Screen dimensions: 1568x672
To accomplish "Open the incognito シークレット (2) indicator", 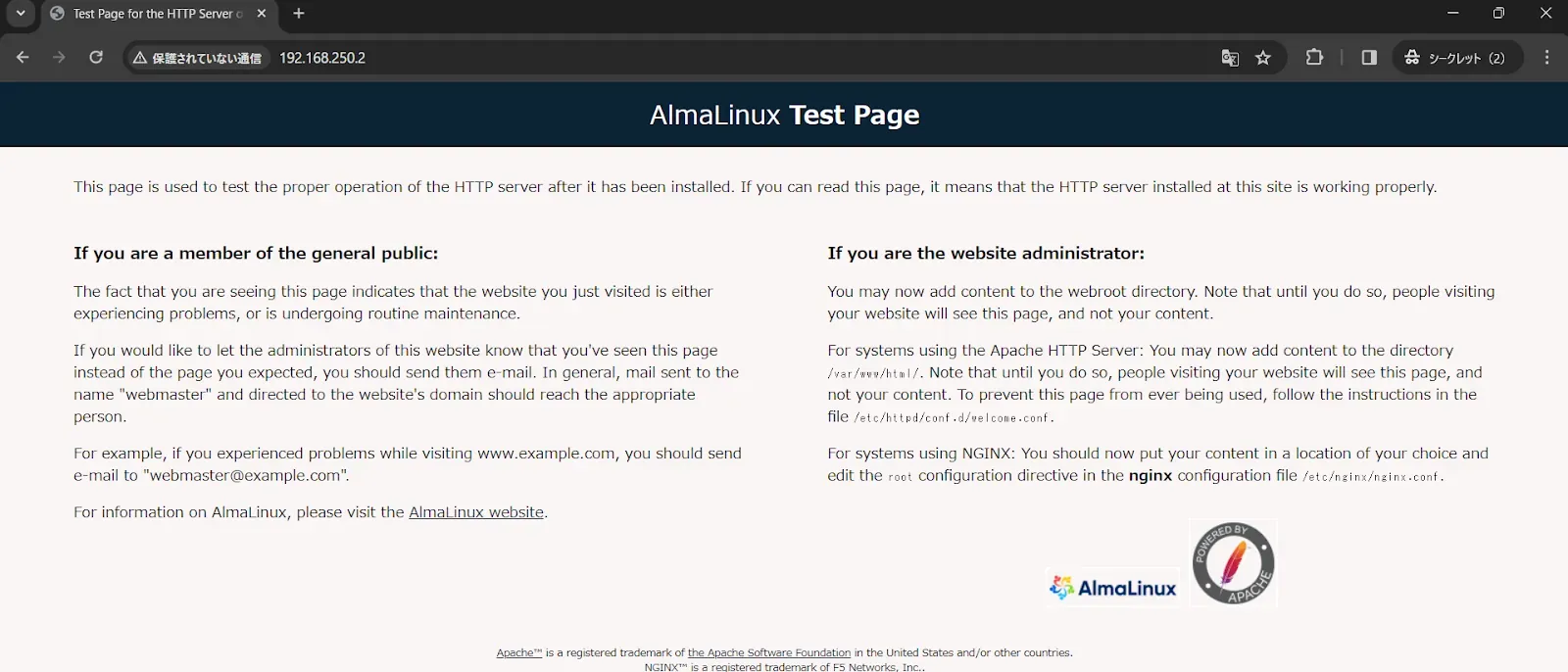I will pyautogui.click(x=1456, y=58).
